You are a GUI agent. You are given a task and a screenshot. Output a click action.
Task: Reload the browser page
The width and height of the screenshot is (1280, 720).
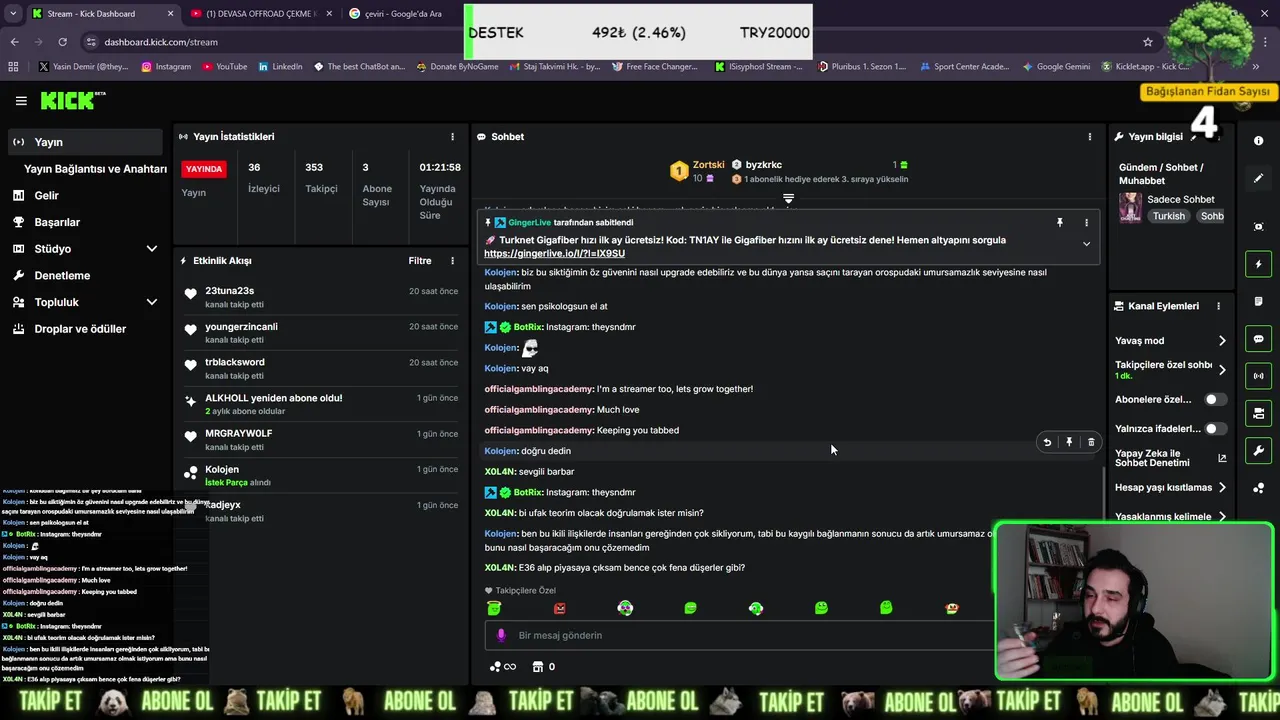(62, 42)
